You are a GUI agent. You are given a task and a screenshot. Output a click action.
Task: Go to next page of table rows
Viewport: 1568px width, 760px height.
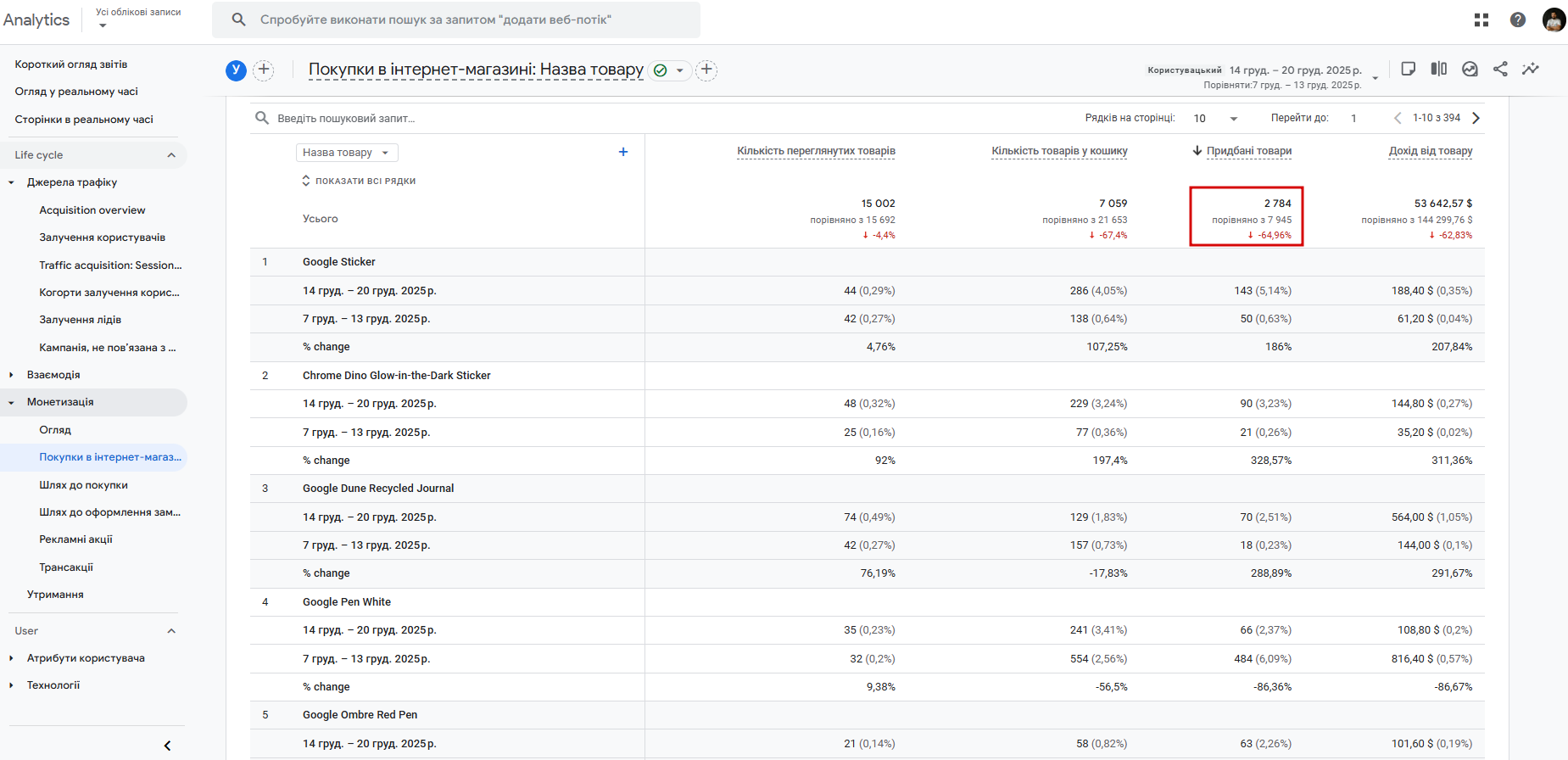[1476, 118]
